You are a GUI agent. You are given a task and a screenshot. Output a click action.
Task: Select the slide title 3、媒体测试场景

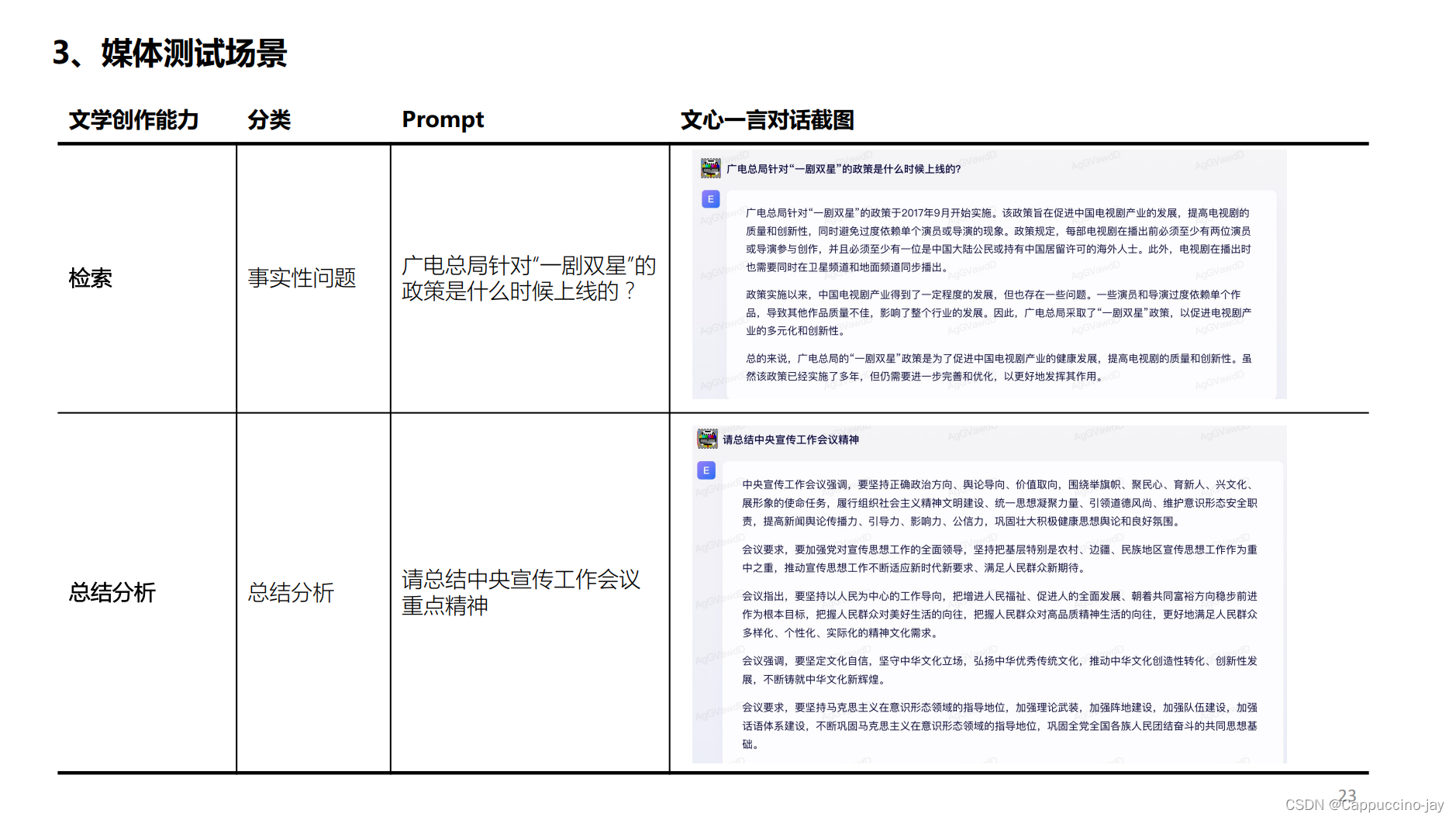pos(170,53)
